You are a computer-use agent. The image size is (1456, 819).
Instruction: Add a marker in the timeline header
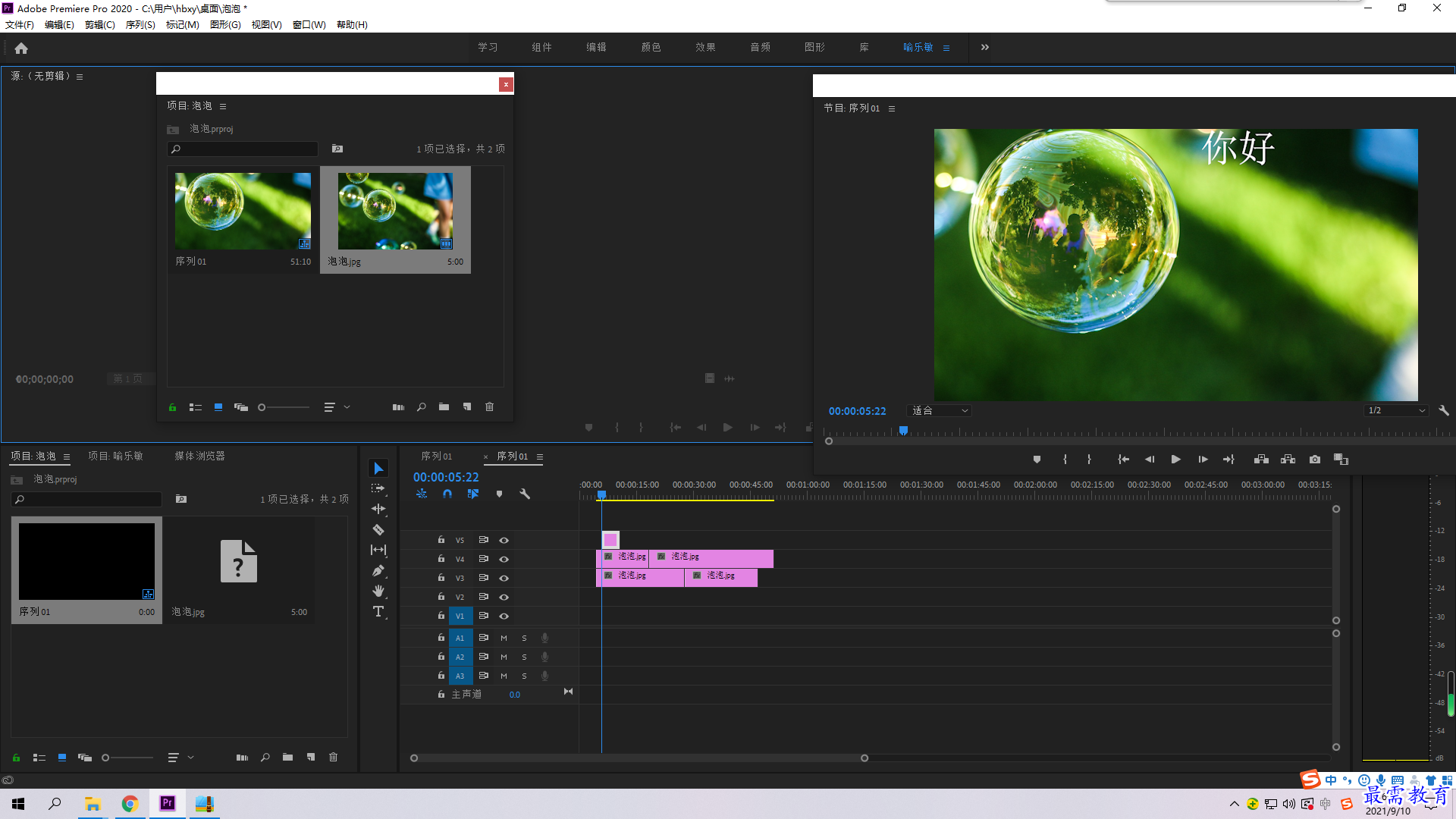click(x=499, y=494)
